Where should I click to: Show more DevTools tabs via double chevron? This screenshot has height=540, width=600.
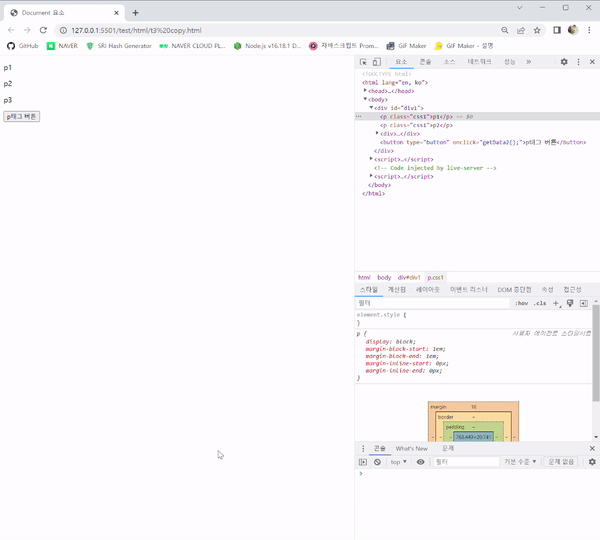(528, 62)
